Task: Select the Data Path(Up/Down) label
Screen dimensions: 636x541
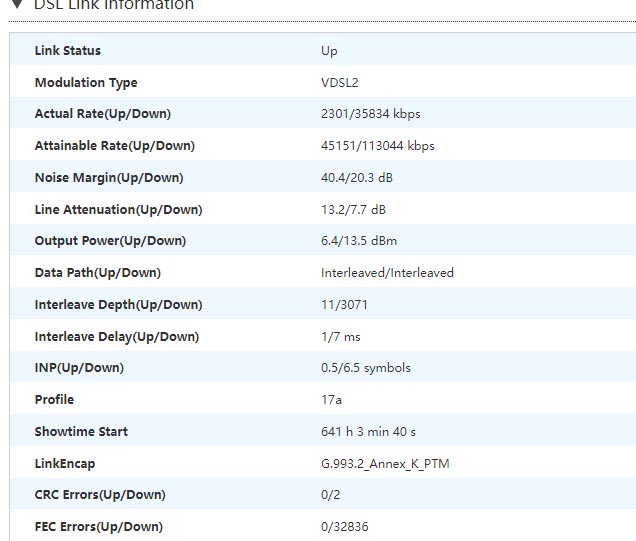Action: tap(98, 273)
